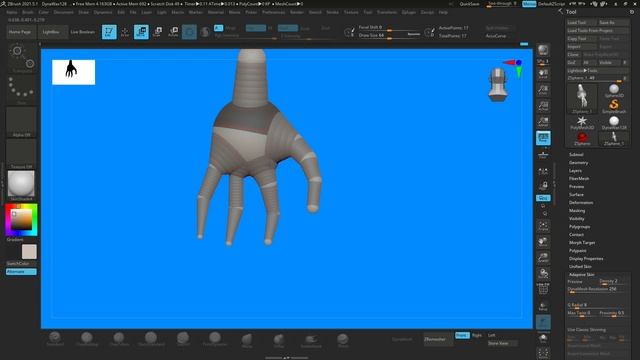This screenshot has width=640, height=360.
Task: Click the QuickSave button
Action: click(x=469, y=4)
